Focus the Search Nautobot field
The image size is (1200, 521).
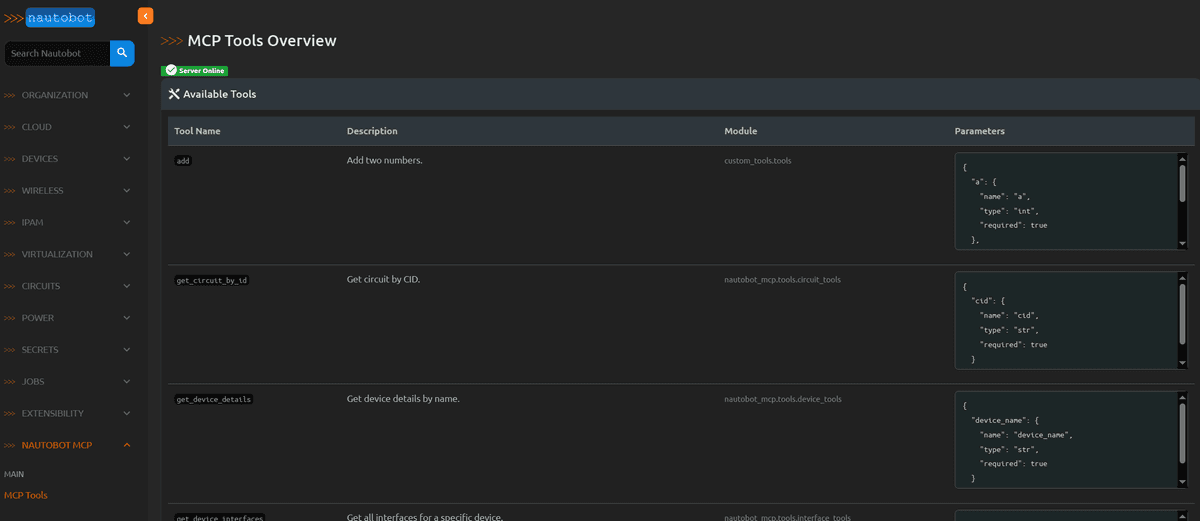[x=57, y=53]
